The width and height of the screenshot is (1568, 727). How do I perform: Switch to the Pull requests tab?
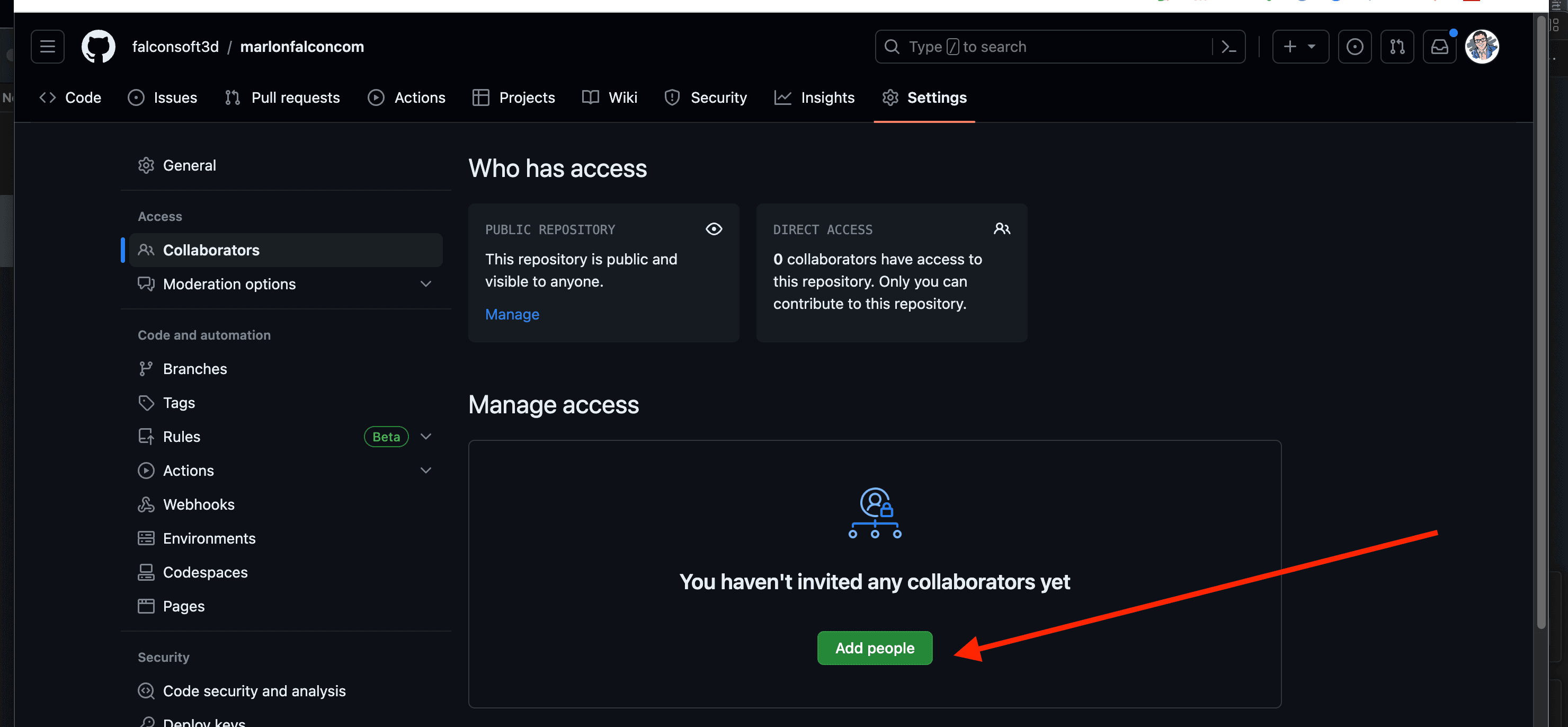282,97
